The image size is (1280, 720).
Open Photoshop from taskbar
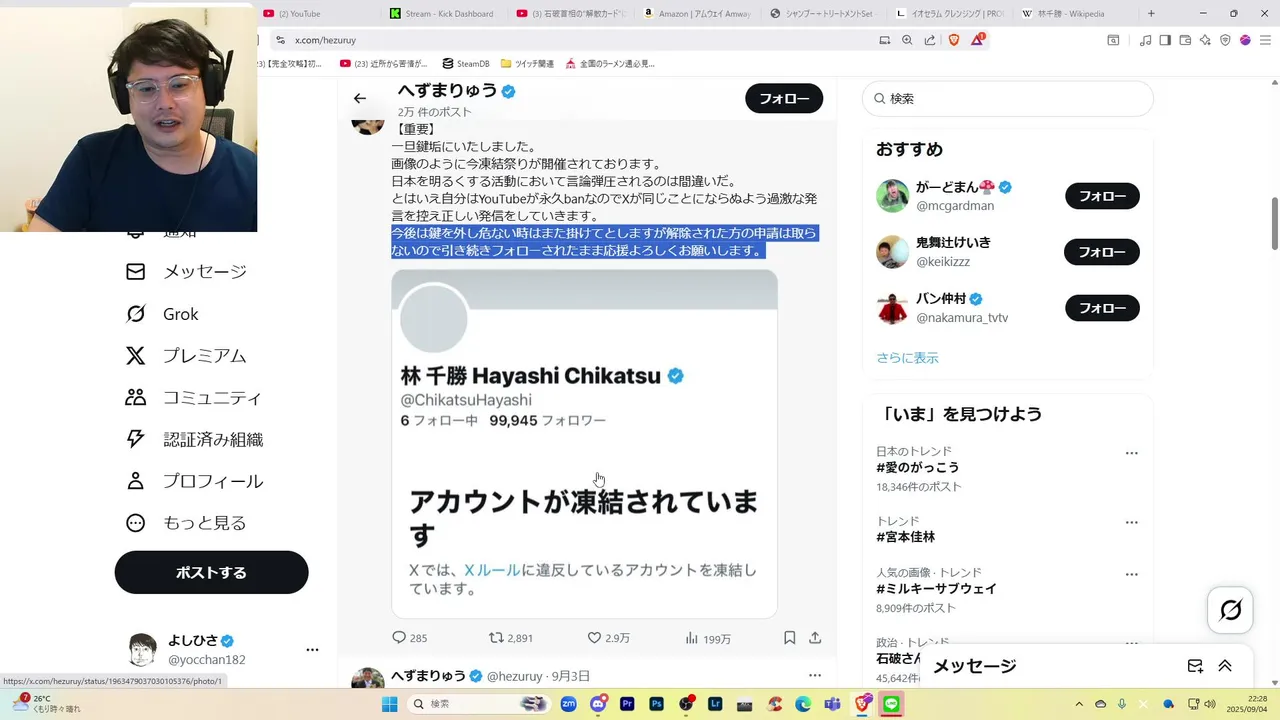pyautogui.click(x=656, y=704)
